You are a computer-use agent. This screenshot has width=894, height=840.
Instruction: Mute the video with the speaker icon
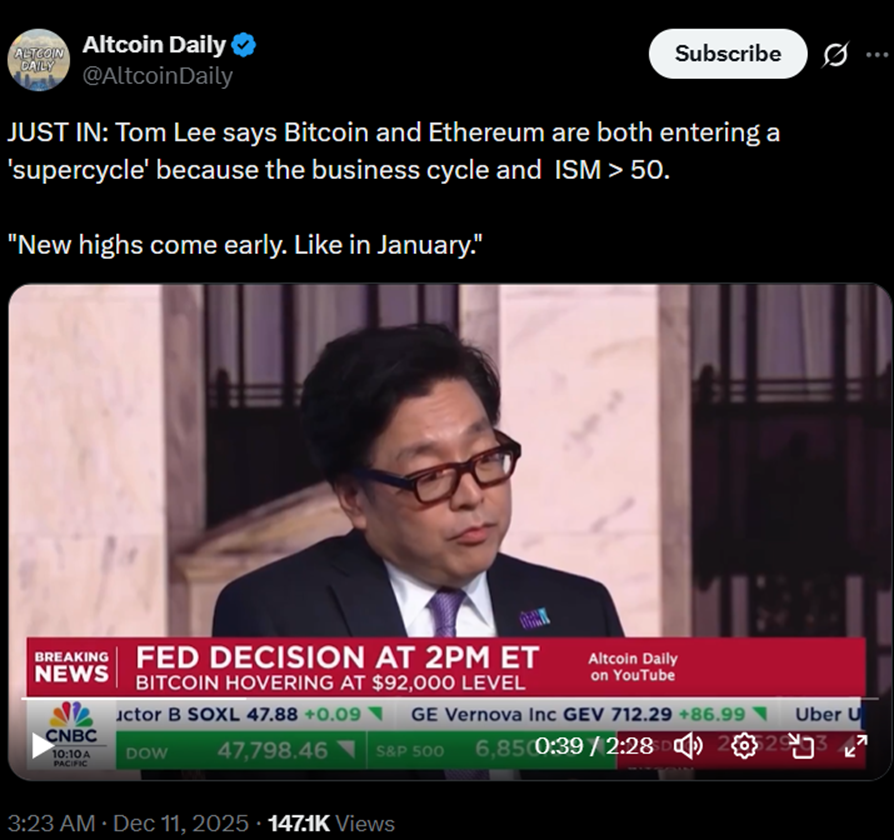click(x=688, y=746)
